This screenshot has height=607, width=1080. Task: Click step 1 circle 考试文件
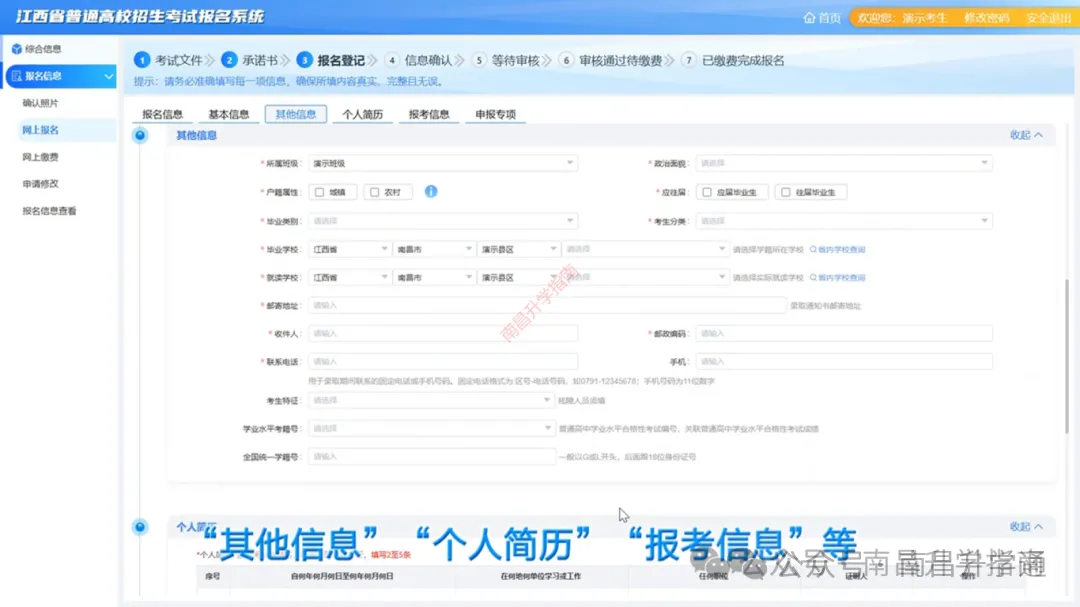point(142,61)
